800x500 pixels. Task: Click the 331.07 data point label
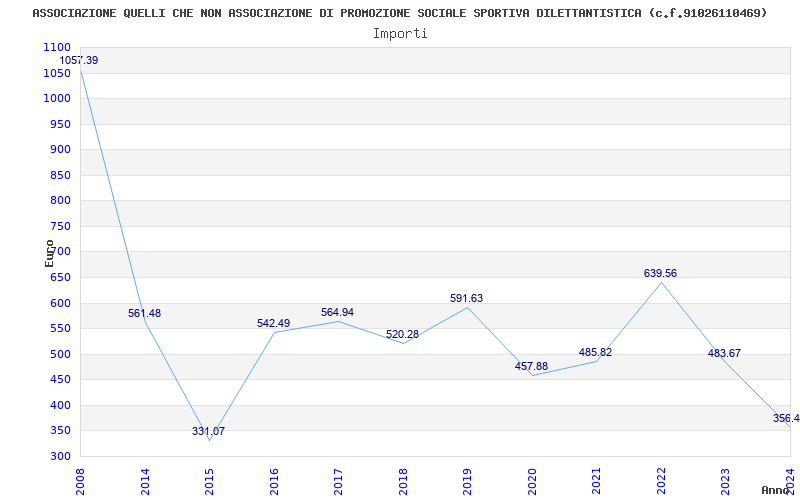[208, 431]
